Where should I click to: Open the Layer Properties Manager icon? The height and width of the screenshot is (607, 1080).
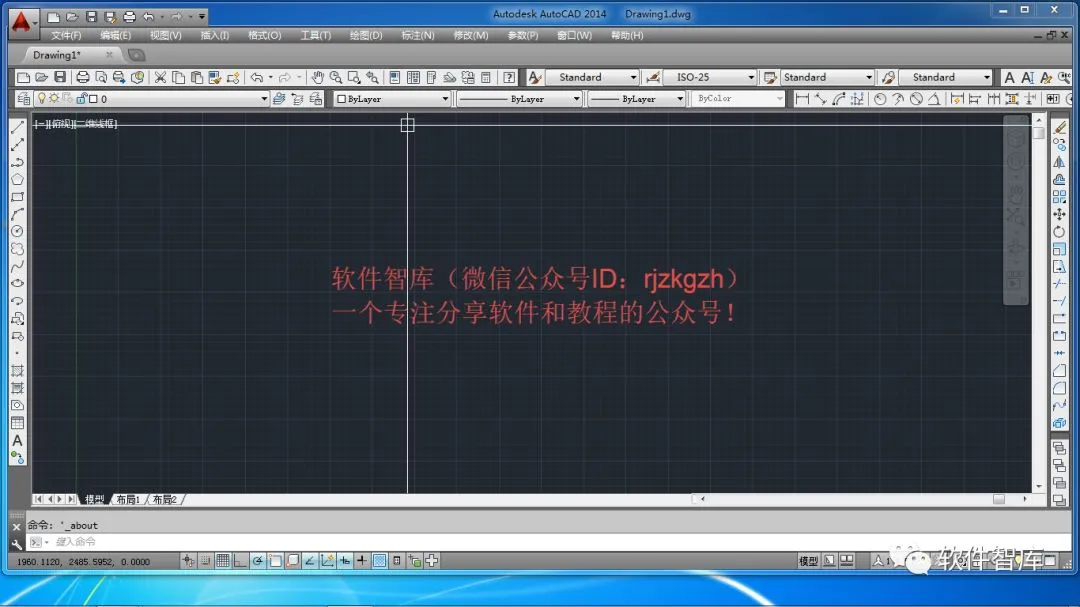click(x=23, y=99)
